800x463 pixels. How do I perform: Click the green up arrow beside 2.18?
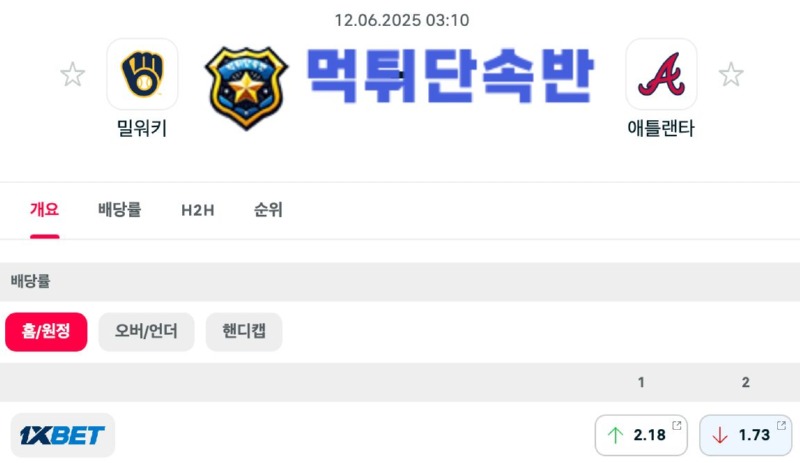615,435
